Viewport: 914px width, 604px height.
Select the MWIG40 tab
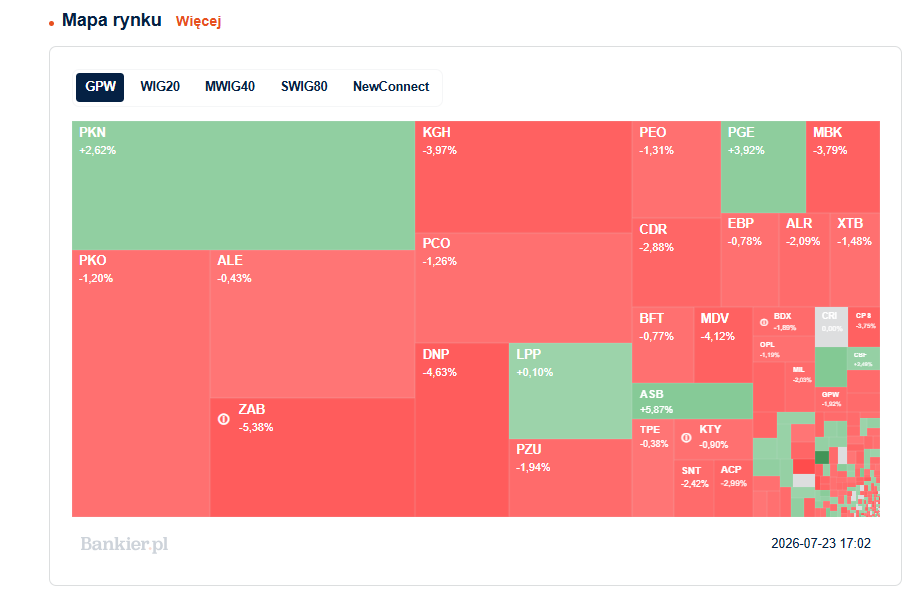pyautogui.click(x=230, y=87)
